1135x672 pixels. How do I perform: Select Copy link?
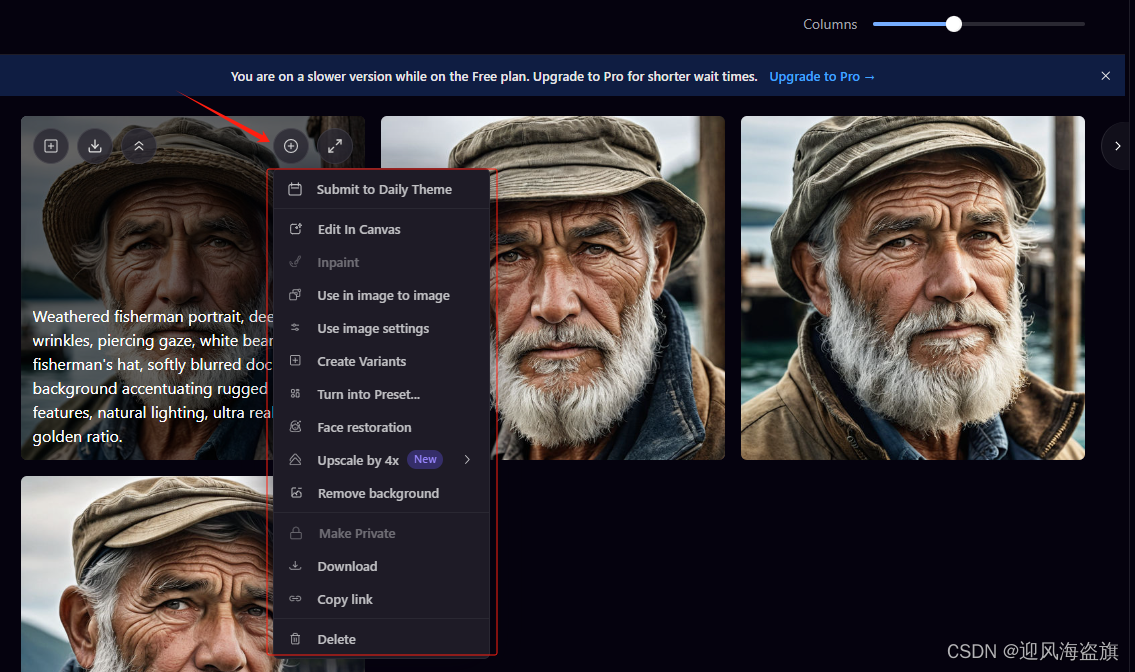pos(381,599)
